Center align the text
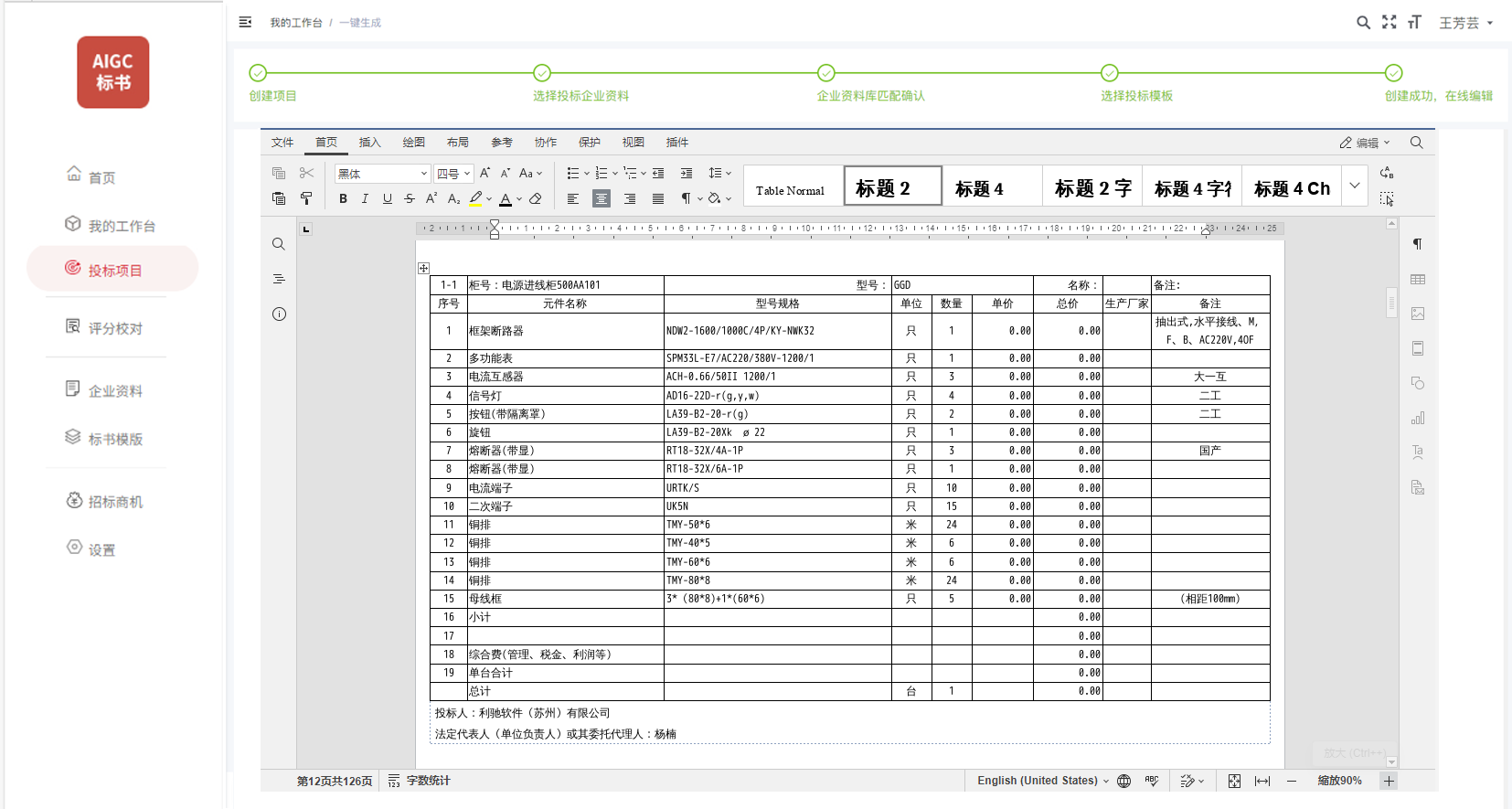The image size is (1512, 809). [x=602, y=198]
